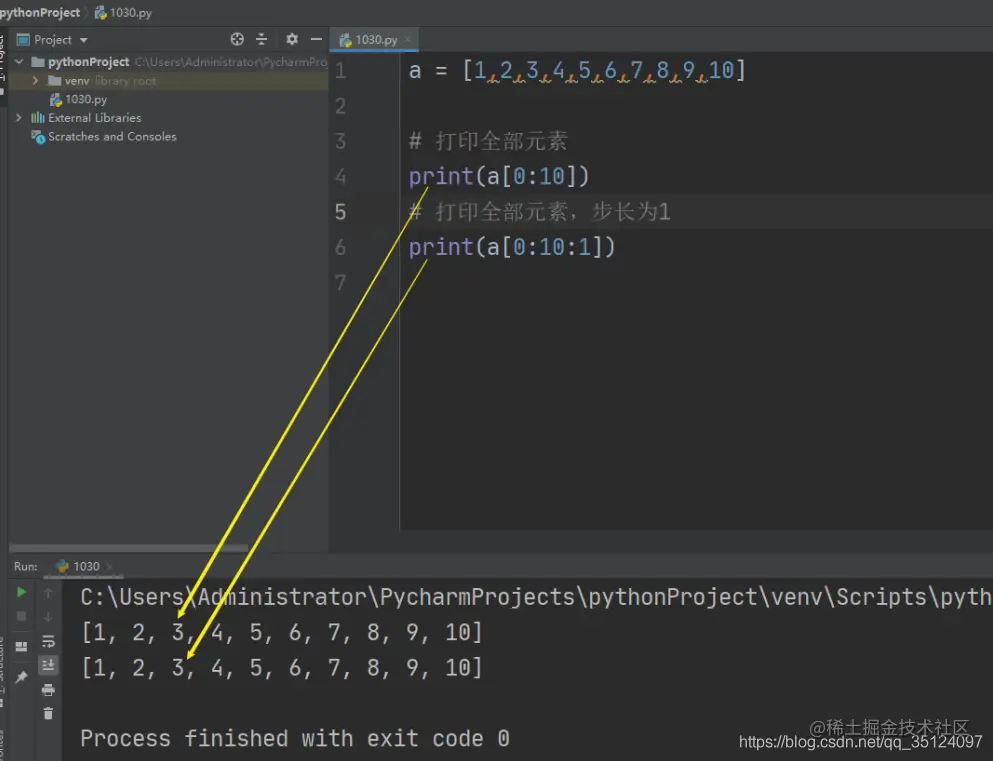Click the project tree horizontal scrollbar
993x761 pixels.
pyautogui.click(x=129, y=548)
